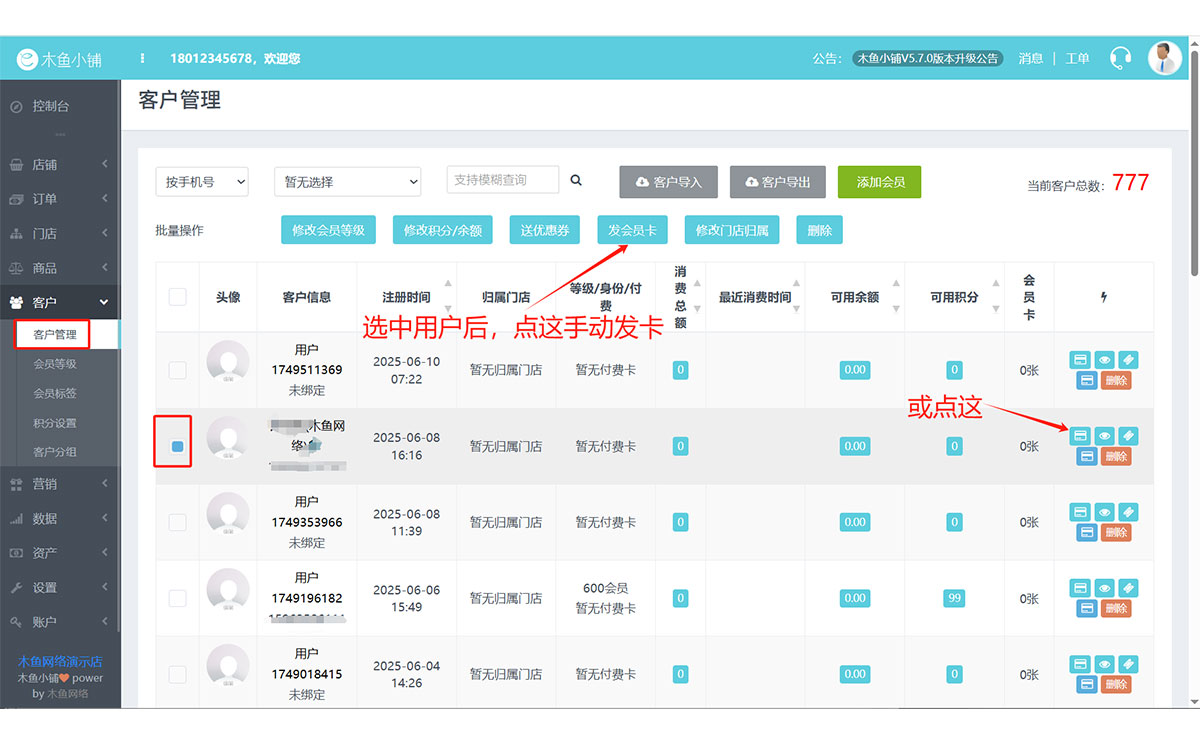Screen dimensions: 1200x745
Task: Check the box for user 1749018415
Action: [177, 674]
